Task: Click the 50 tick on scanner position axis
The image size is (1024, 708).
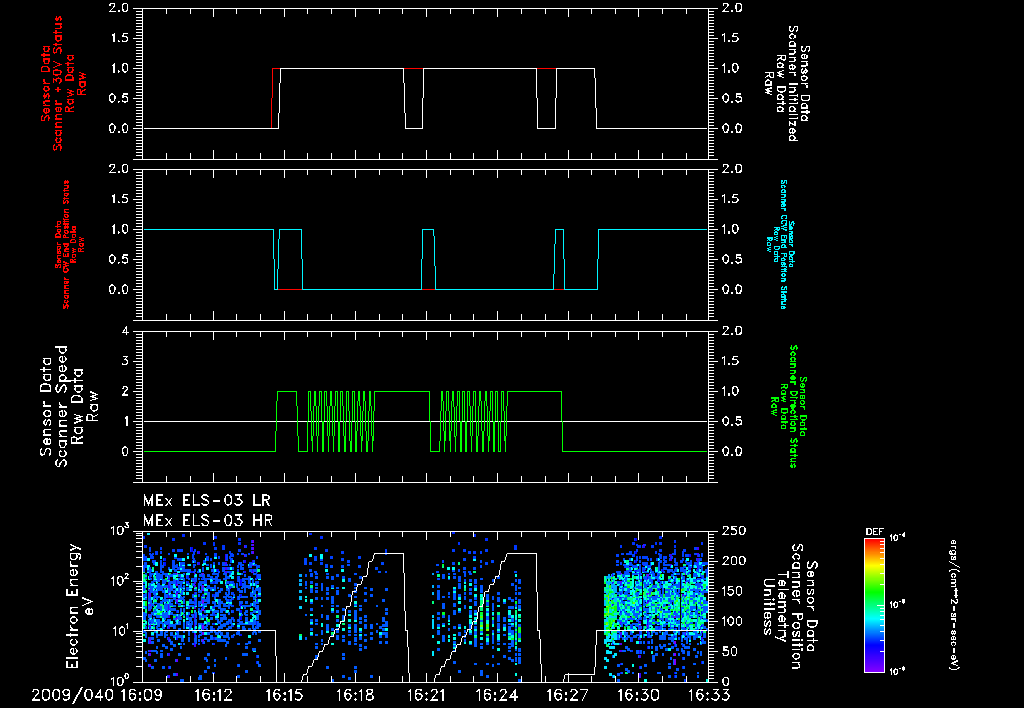Action: pos(730,651)
